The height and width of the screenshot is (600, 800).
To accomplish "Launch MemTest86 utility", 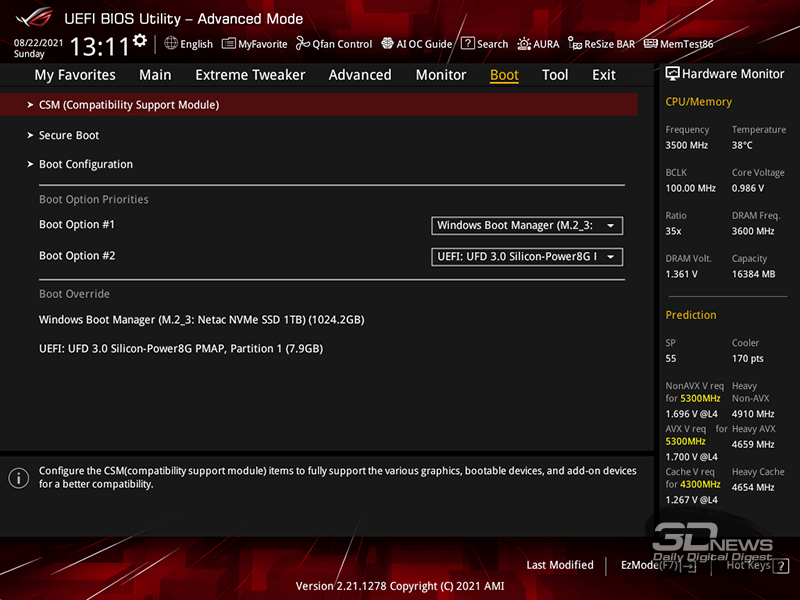I will (x=679, y=44).
